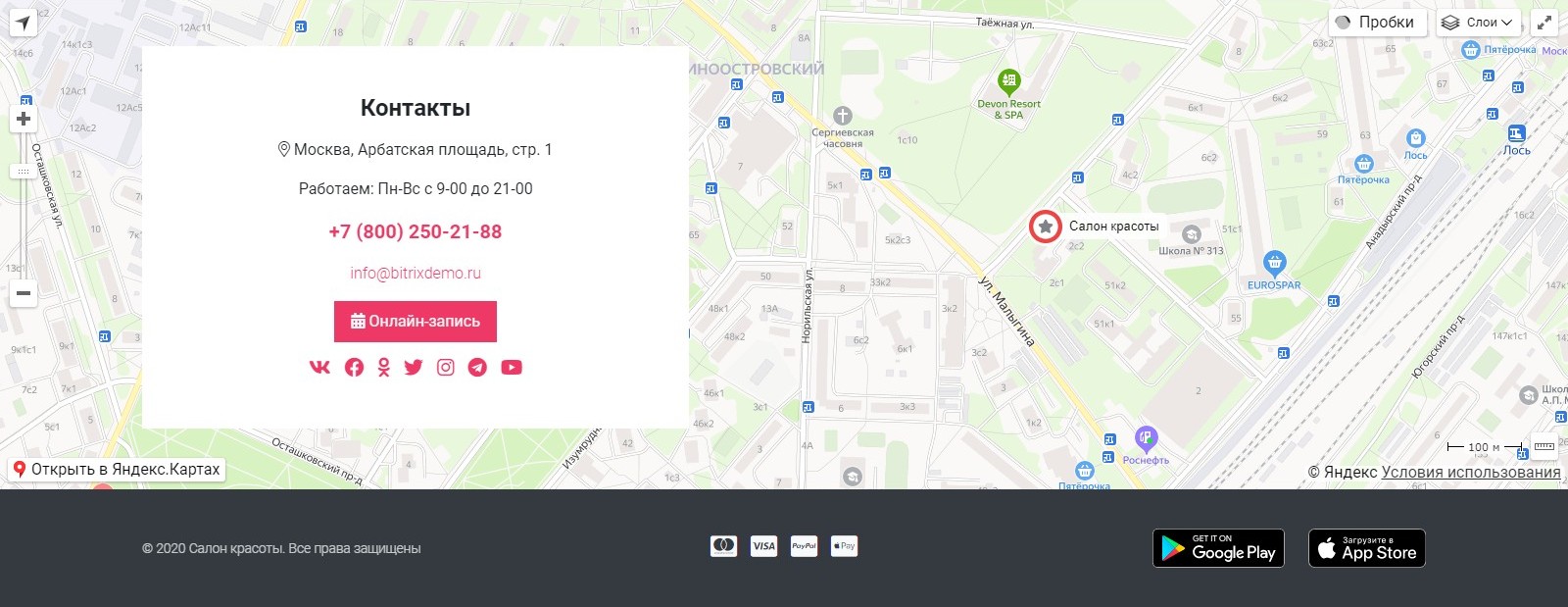The image size is (1568, 607).
Task: Expand the Слои layers dropdown
Action: tap(1477, 23)
